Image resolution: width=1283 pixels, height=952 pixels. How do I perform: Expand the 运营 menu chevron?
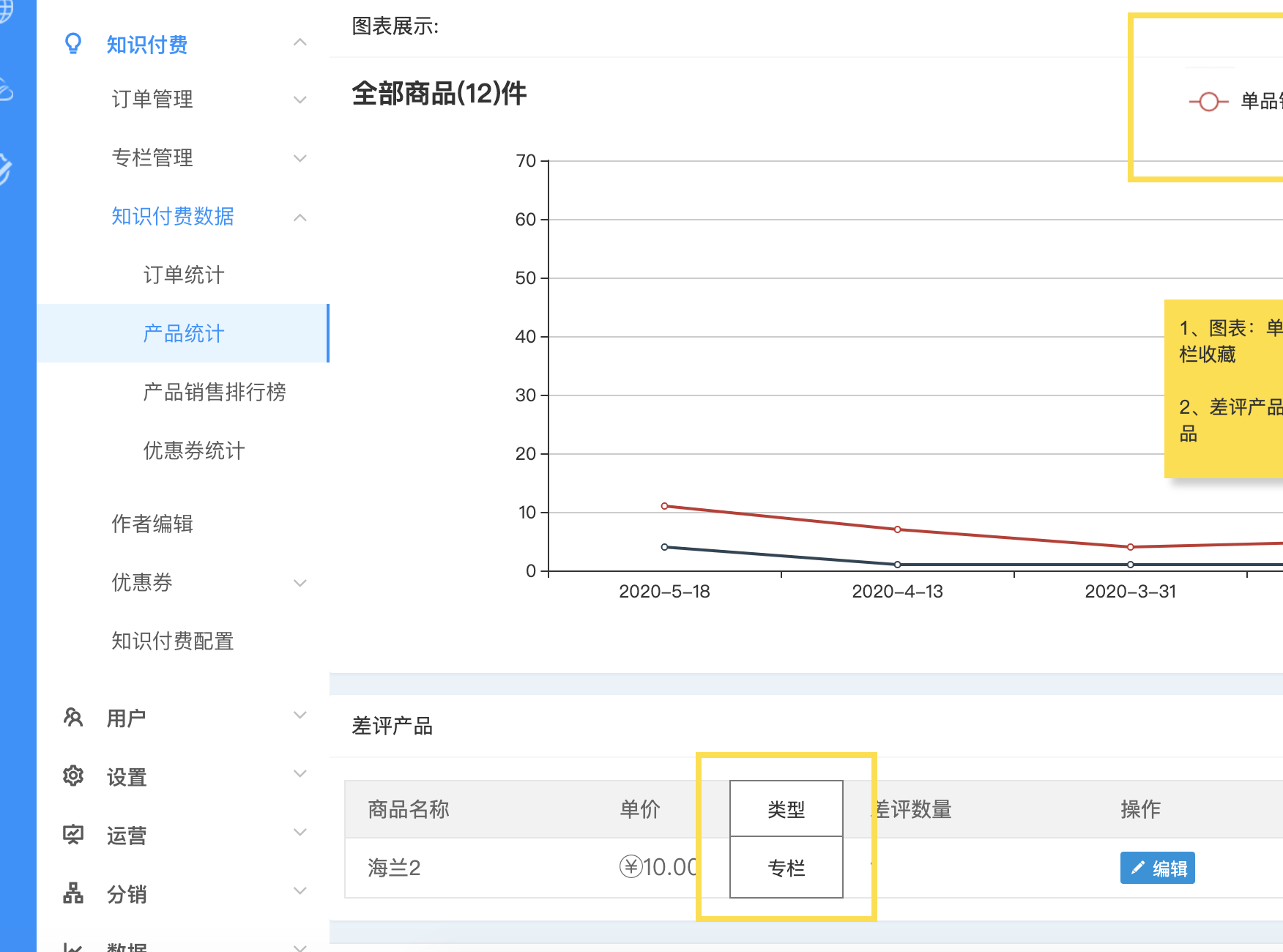pos(300,833)
